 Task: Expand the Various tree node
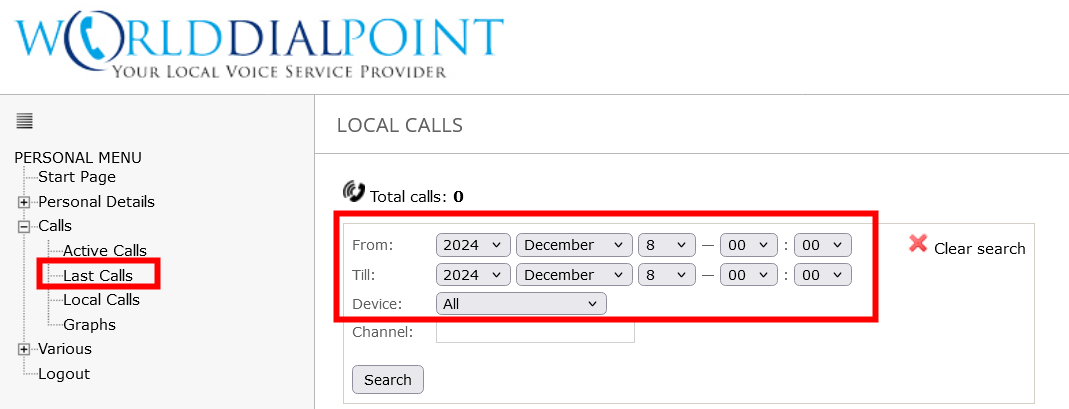pos(24,349)
